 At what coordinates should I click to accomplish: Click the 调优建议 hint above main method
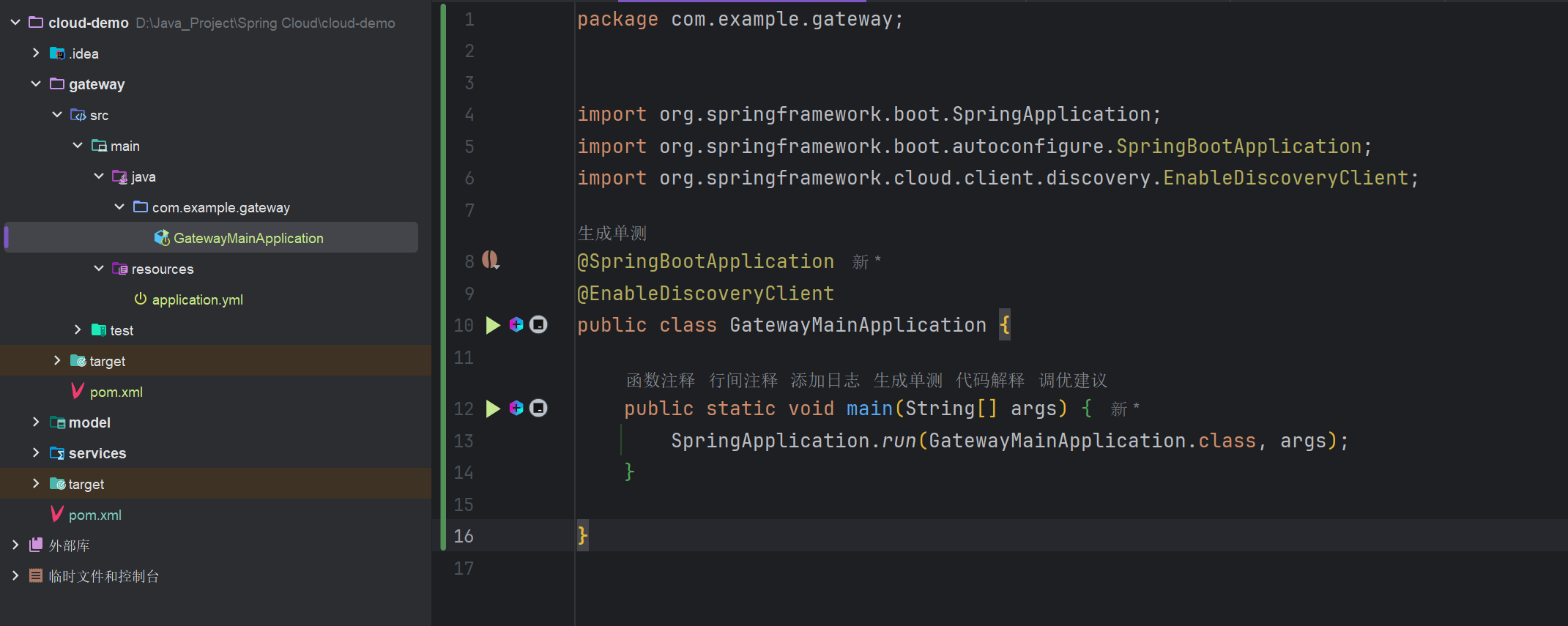1072,381
